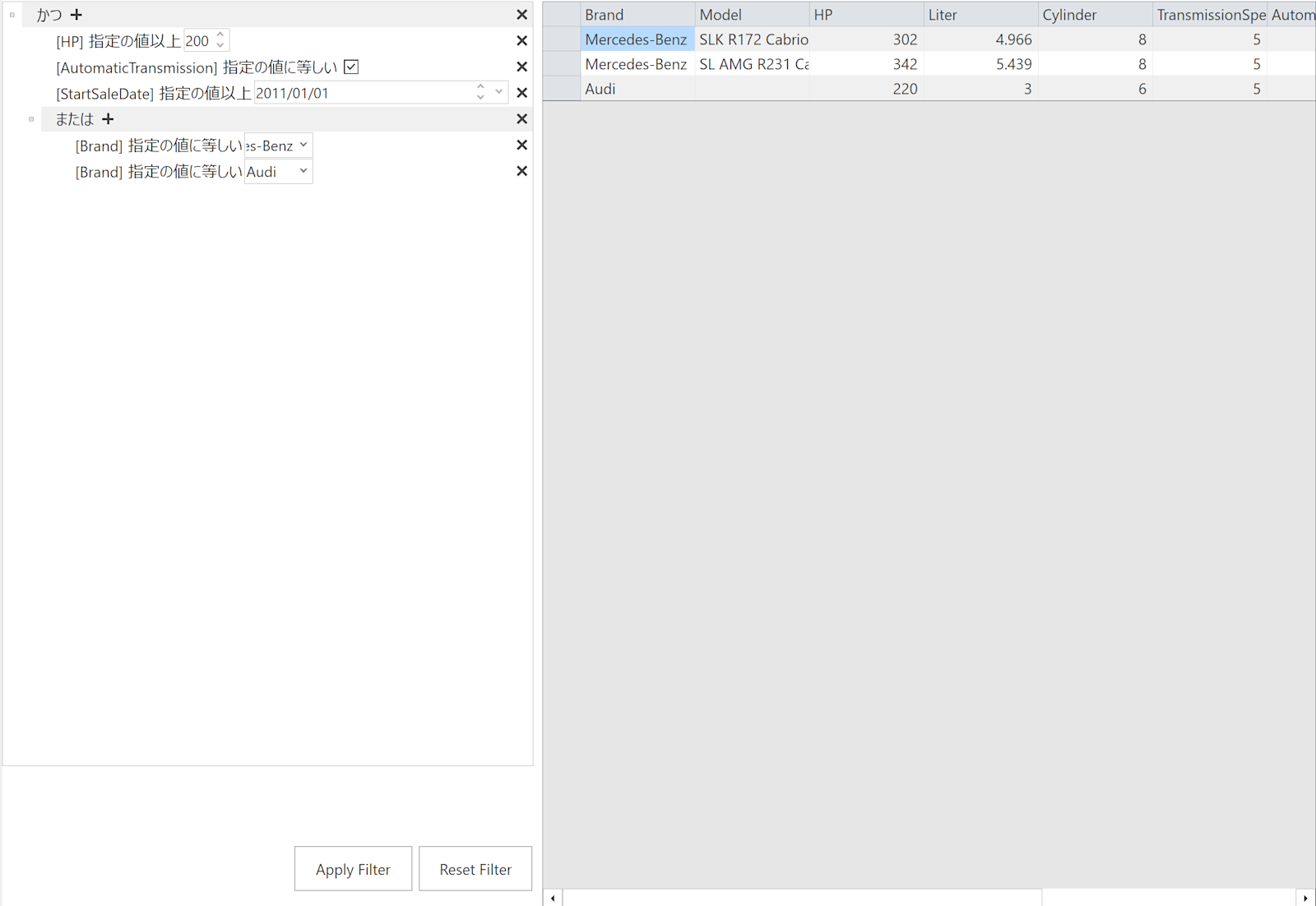
Task: Add a condition to the かつ group
Action: [x=76, y=15]
